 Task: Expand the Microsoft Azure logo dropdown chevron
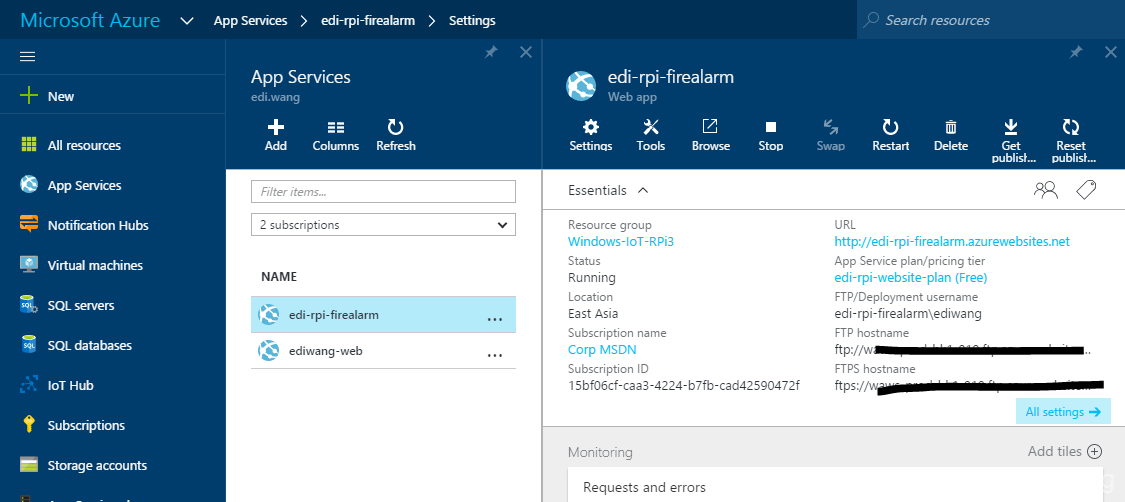pos(187,21)
